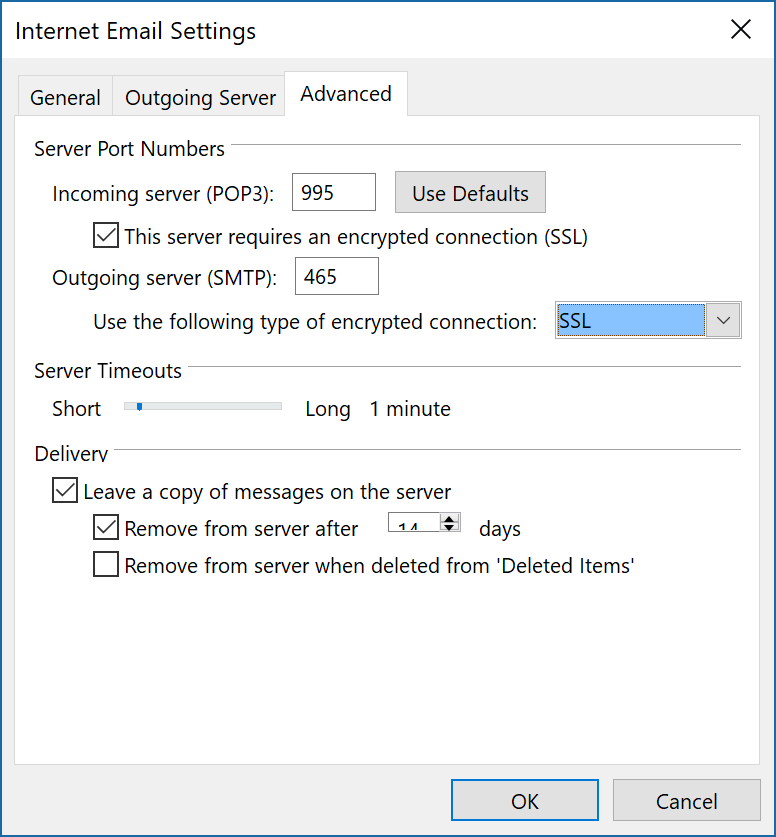This screenshot has width=776, height=837.
Task: Confirm the settings with OK
Action: (525, 801)
